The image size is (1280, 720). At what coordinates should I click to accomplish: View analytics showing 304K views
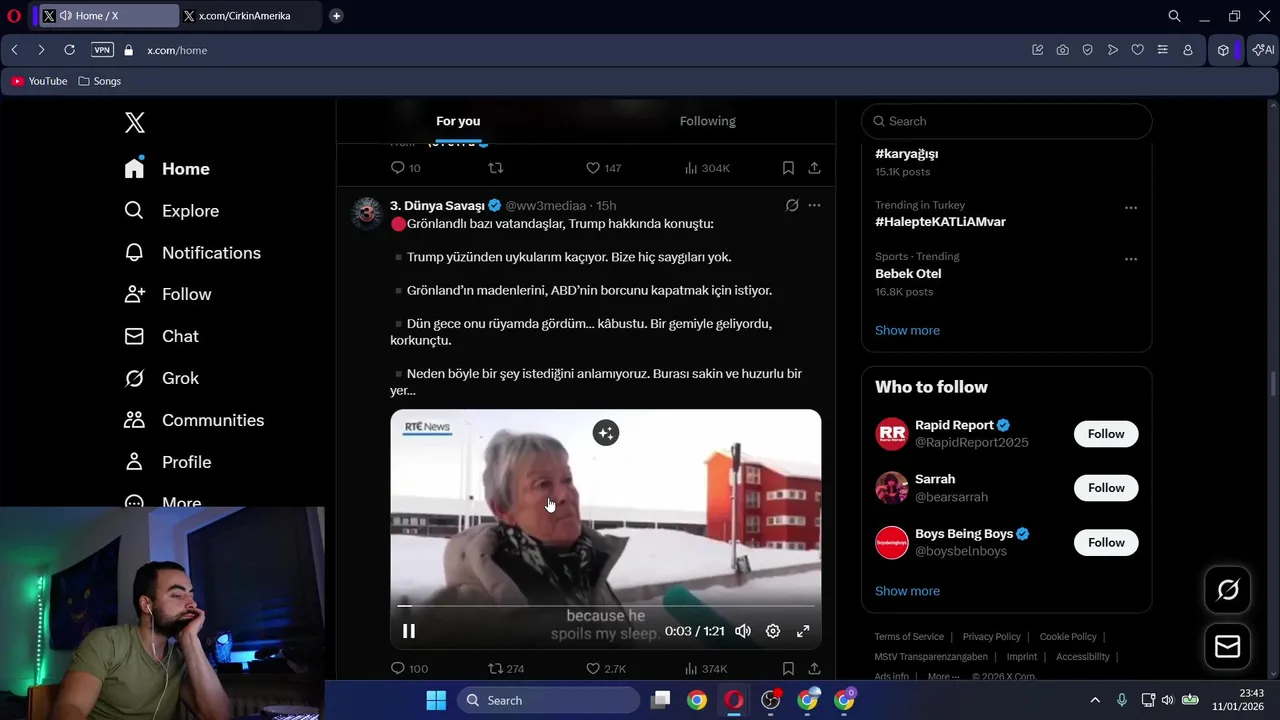[707, 168]
